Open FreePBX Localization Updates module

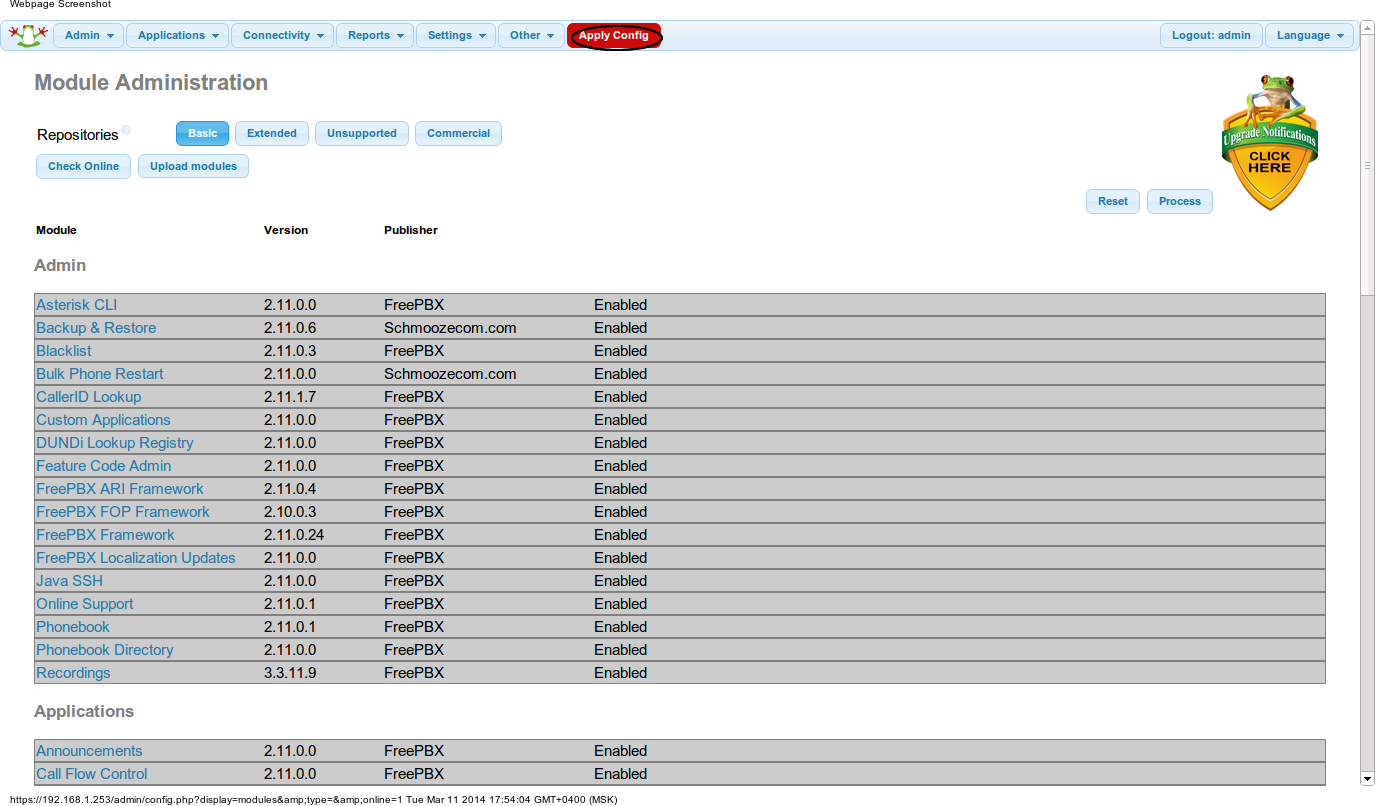136,558
